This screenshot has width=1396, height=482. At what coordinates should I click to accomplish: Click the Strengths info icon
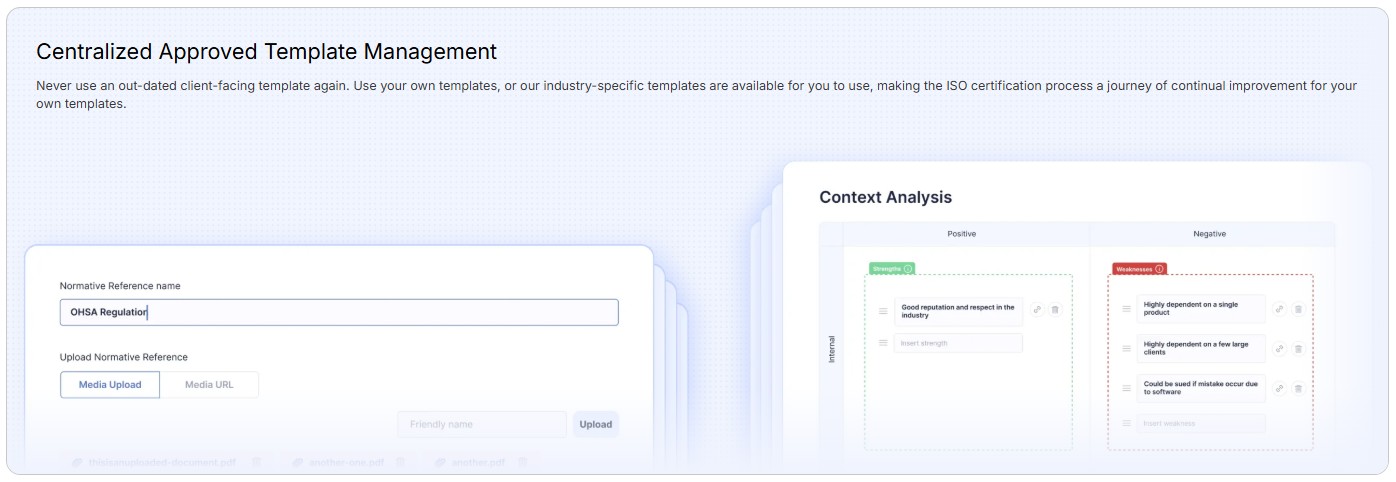tap(908, 269)
